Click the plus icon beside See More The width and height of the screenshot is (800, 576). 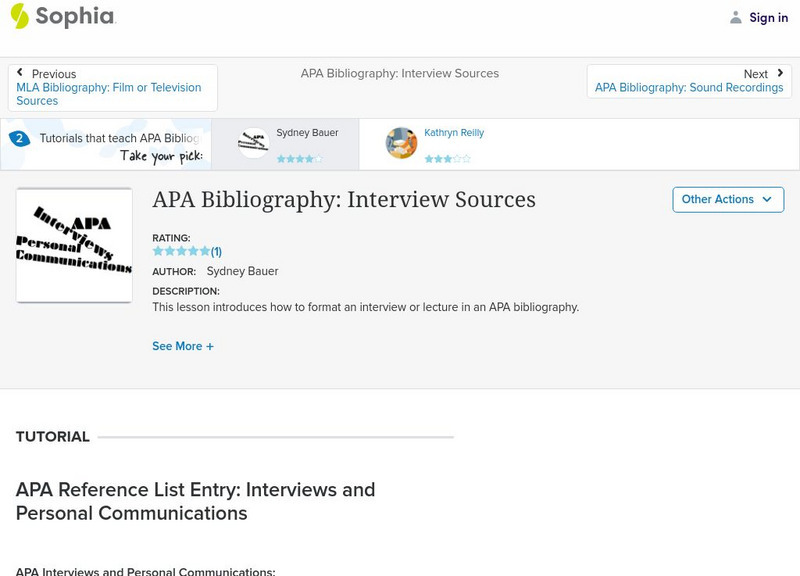(x=210, y=347)
